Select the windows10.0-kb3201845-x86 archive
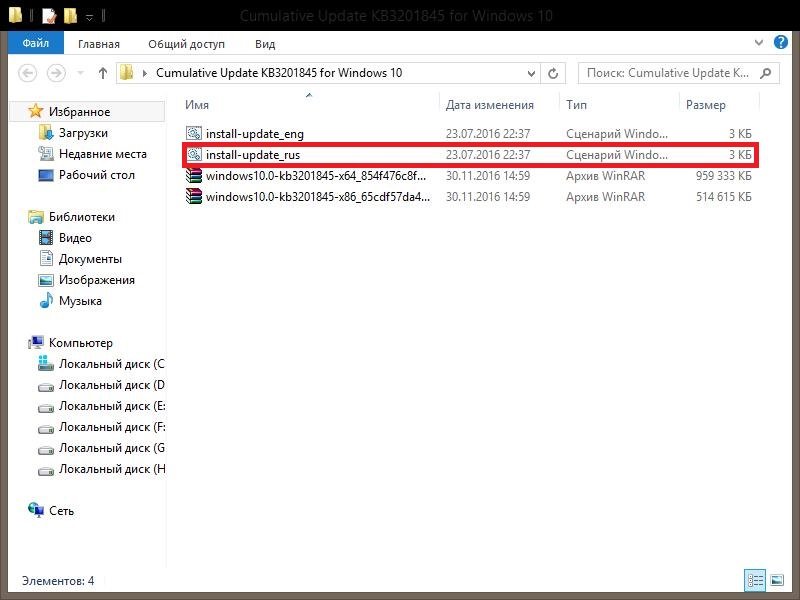Screen dimensions: 800x600 pyautogui.click(x=469, y=196)
